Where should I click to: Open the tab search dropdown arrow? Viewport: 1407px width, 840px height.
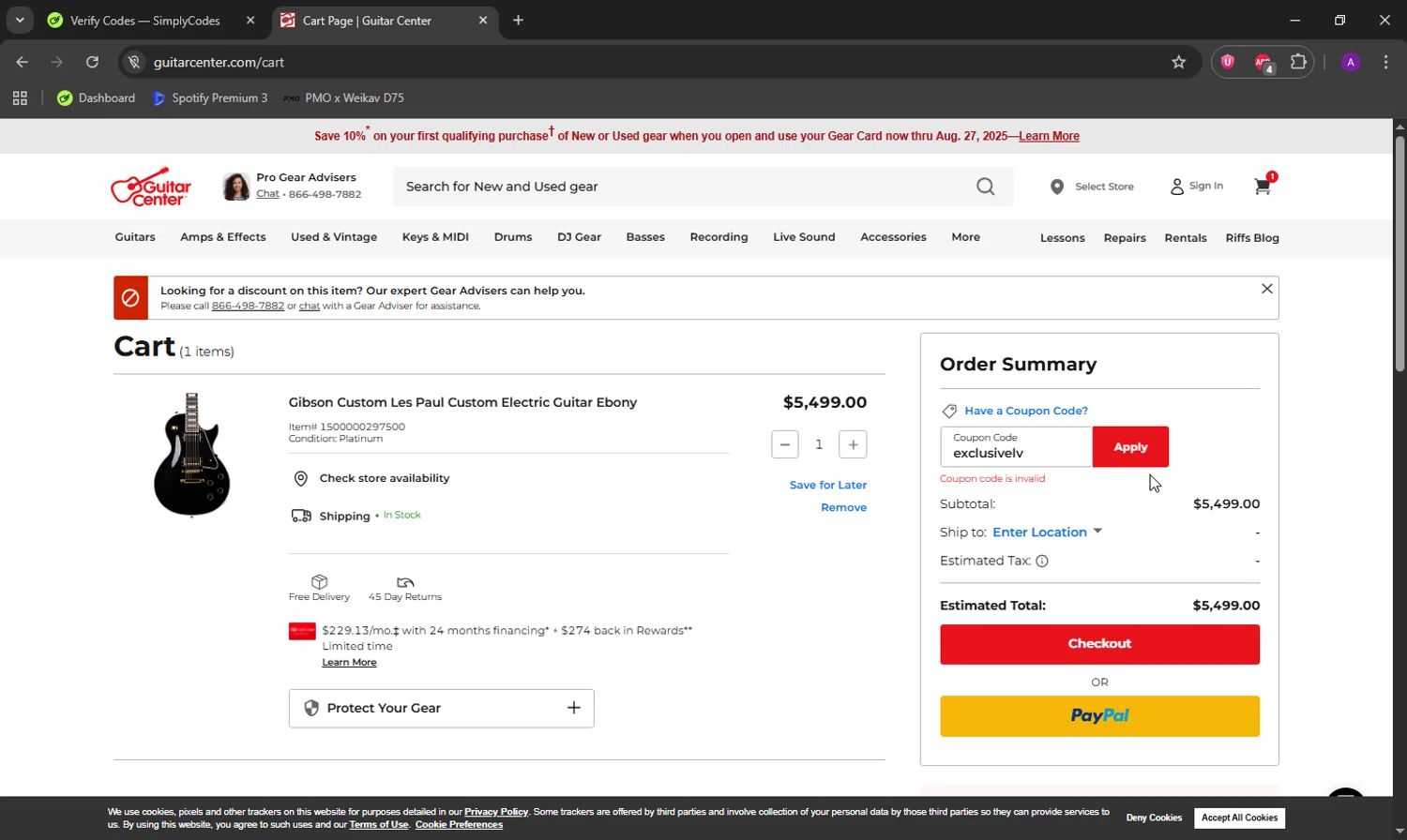[19, 20]
